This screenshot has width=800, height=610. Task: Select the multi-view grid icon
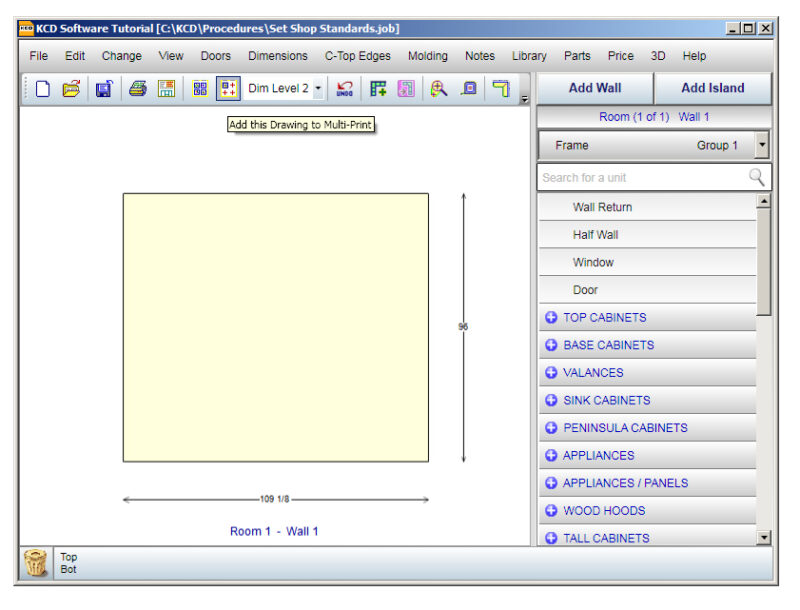[199, 89]
